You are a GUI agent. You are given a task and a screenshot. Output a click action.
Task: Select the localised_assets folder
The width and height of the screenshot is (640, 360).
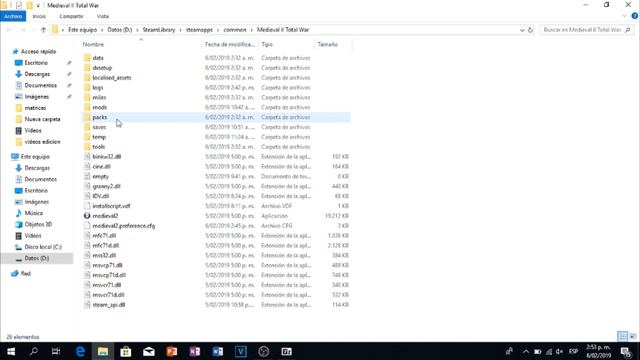111,78
